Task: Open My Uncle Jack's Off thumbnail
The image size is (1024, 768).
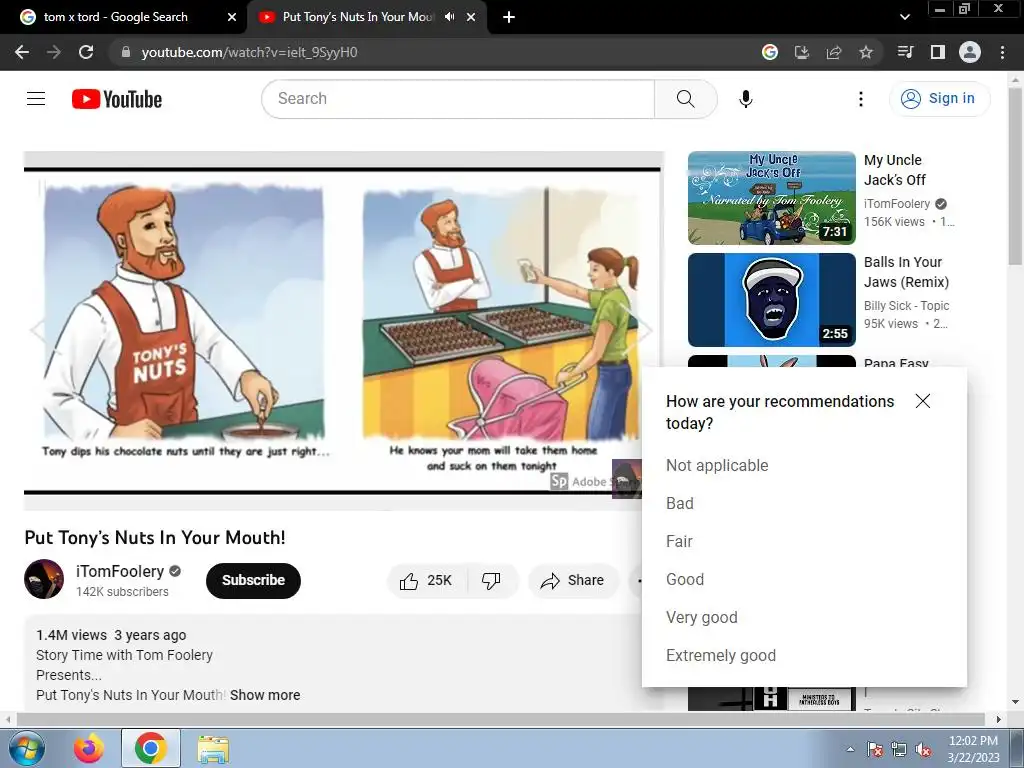Action: click(x=771, y=198)
